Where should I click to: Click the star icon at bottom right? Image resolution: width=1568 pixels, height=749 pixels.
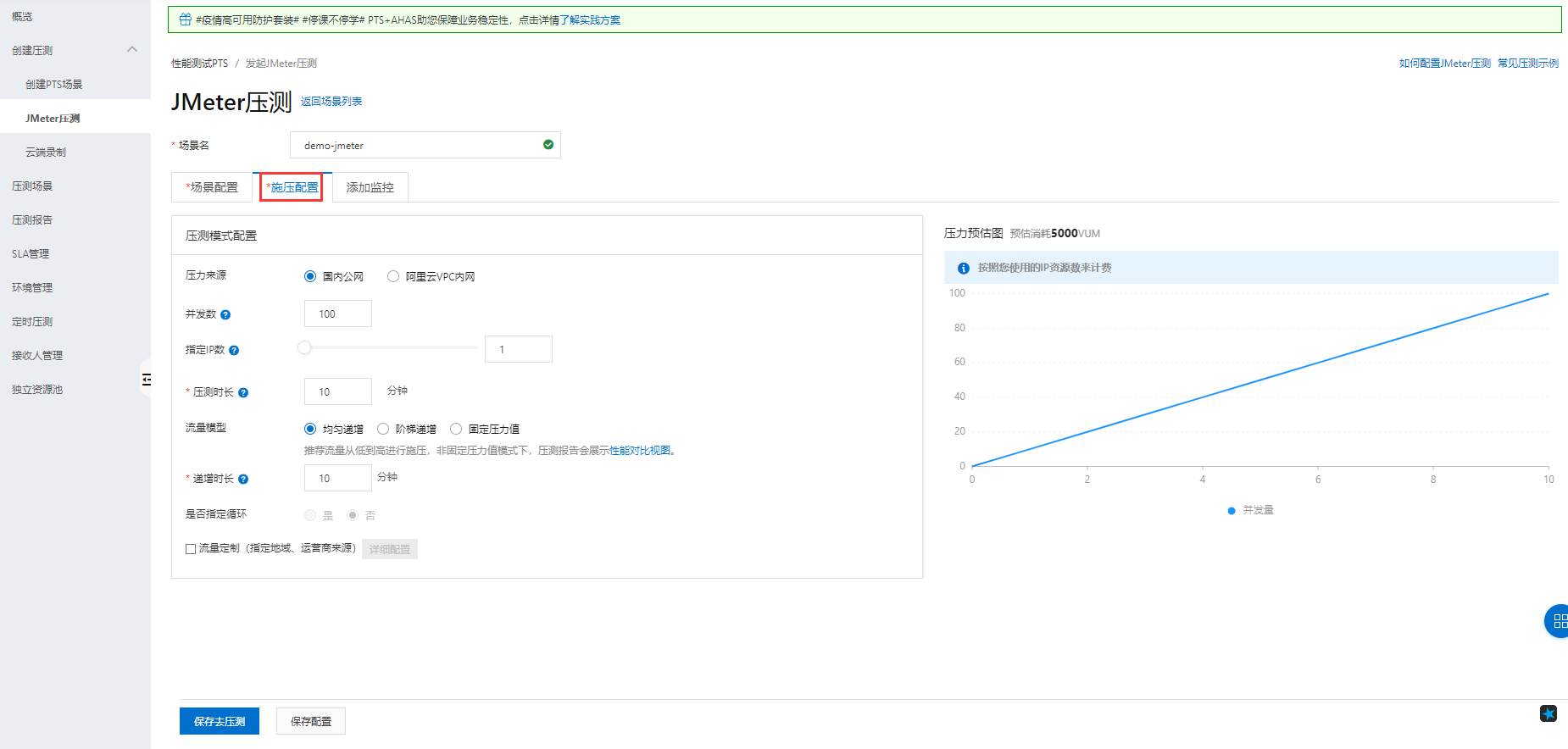click(x=1548, y=713)
